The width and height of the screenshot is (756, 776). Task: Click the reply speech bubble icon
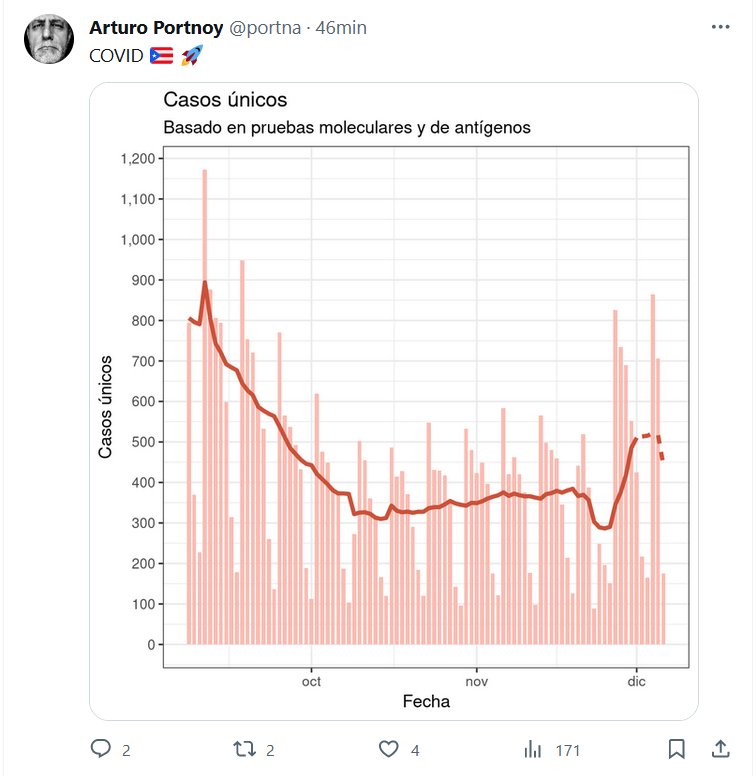click(x=101, y=749)
